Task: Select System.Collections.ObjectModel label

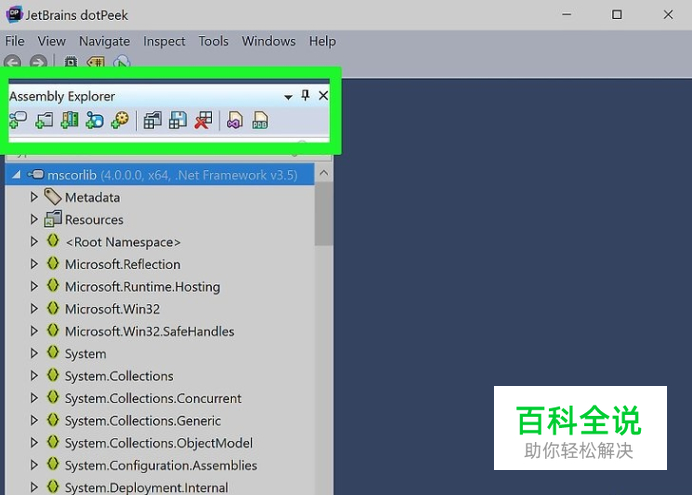Action: pos(159,443)
